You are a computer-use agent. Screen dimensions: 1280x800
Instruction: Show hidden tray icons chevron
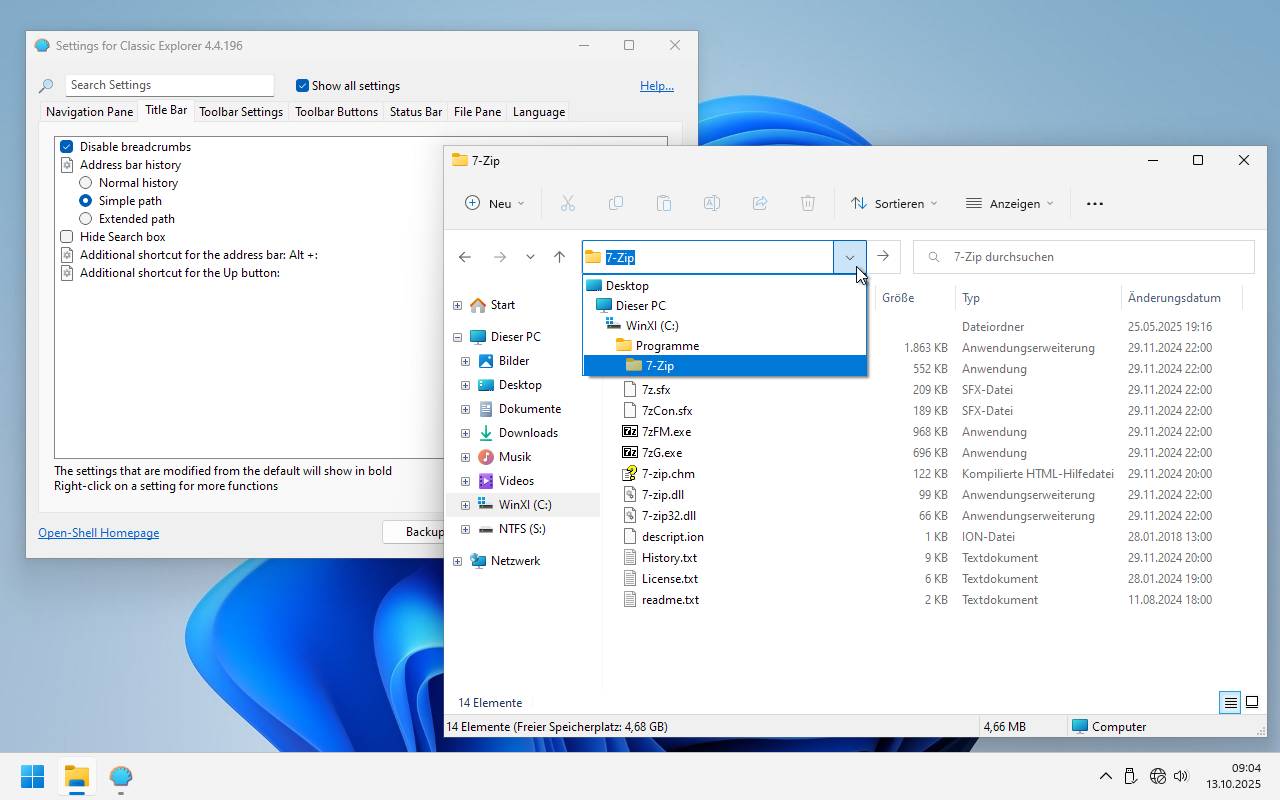(x=1105, y=776)
